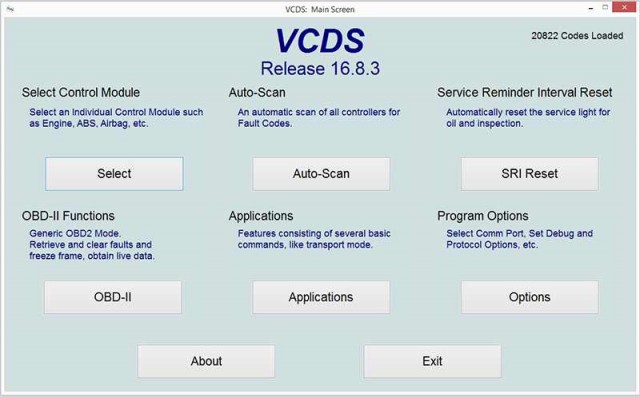Show the About dialog
The height and width of the screenshot is (397, 640).
pyautogui.click(x=206, y=361)
